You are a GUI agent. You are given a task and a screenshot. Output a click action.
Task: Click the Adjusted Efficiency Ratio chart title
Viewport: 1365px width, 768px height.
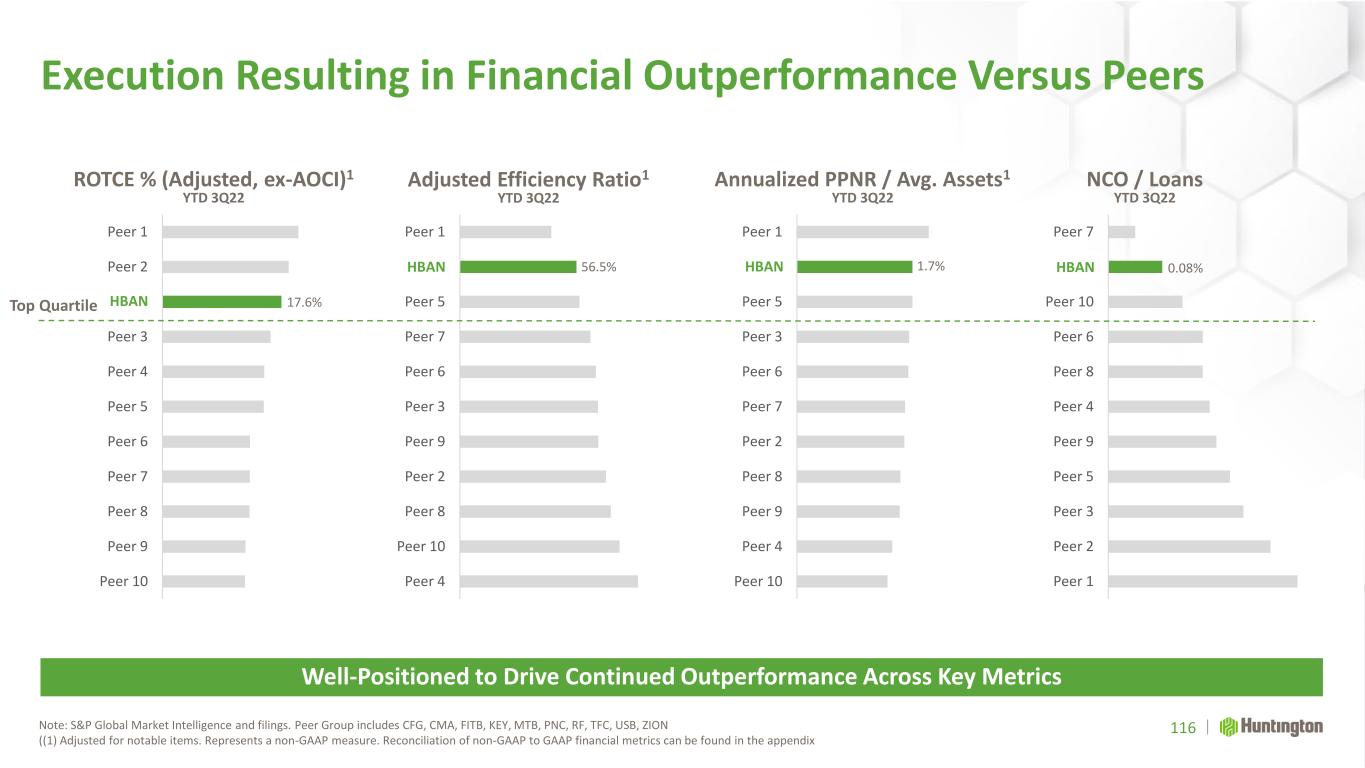coord(530,179)
